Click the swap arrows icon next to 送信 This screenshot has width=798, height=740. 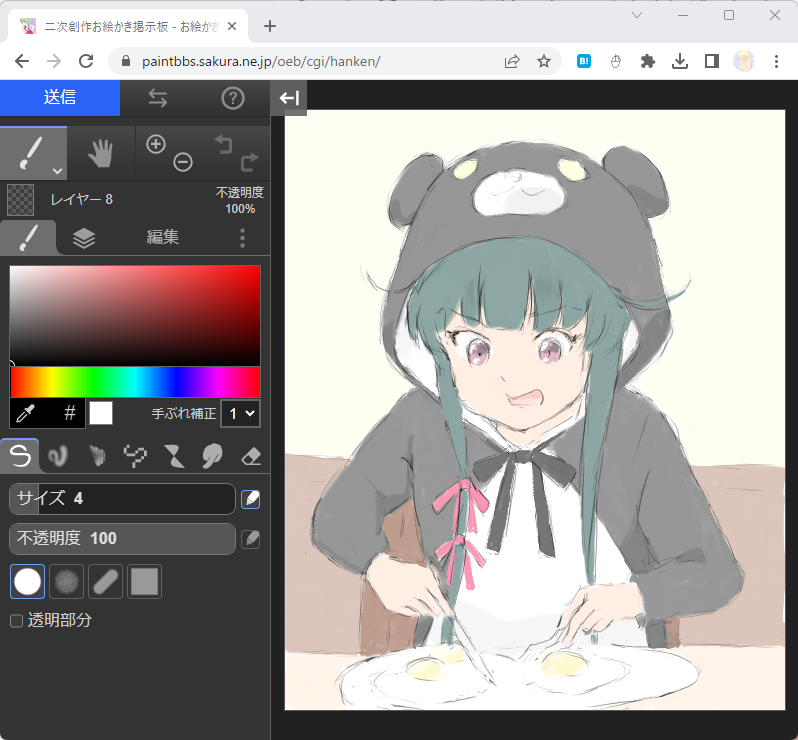[158, 98]
